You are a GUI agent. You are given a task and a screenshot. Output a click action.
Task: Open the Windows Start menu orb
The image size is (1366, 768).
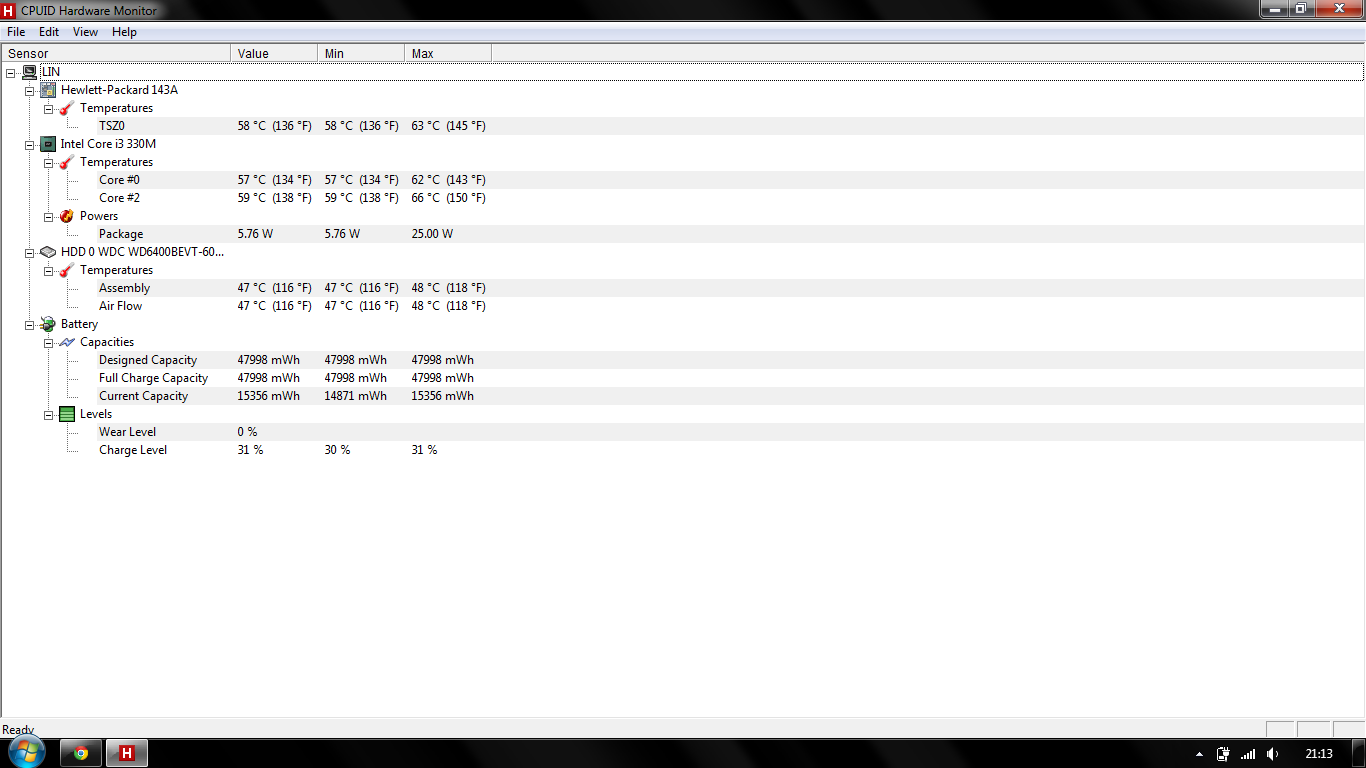click(26, 752)
